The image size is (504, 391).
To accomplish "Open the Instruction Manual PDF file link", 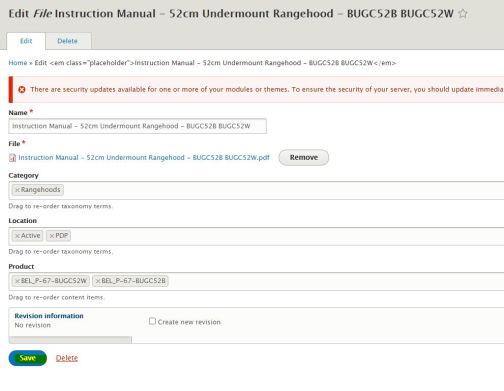I will (144, 157).
